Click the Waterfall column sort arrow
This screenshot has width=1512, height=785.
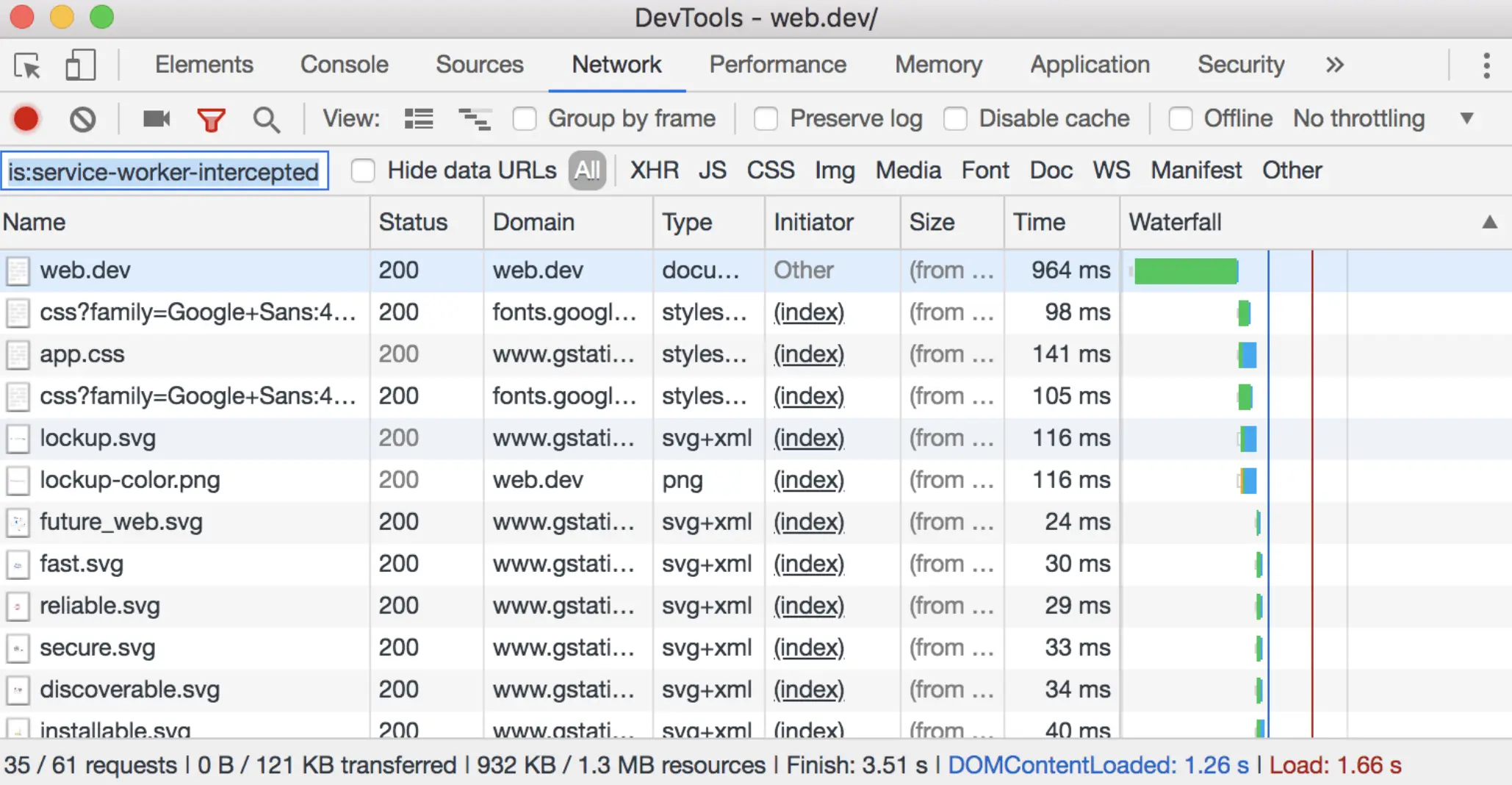click(1489, 222)
